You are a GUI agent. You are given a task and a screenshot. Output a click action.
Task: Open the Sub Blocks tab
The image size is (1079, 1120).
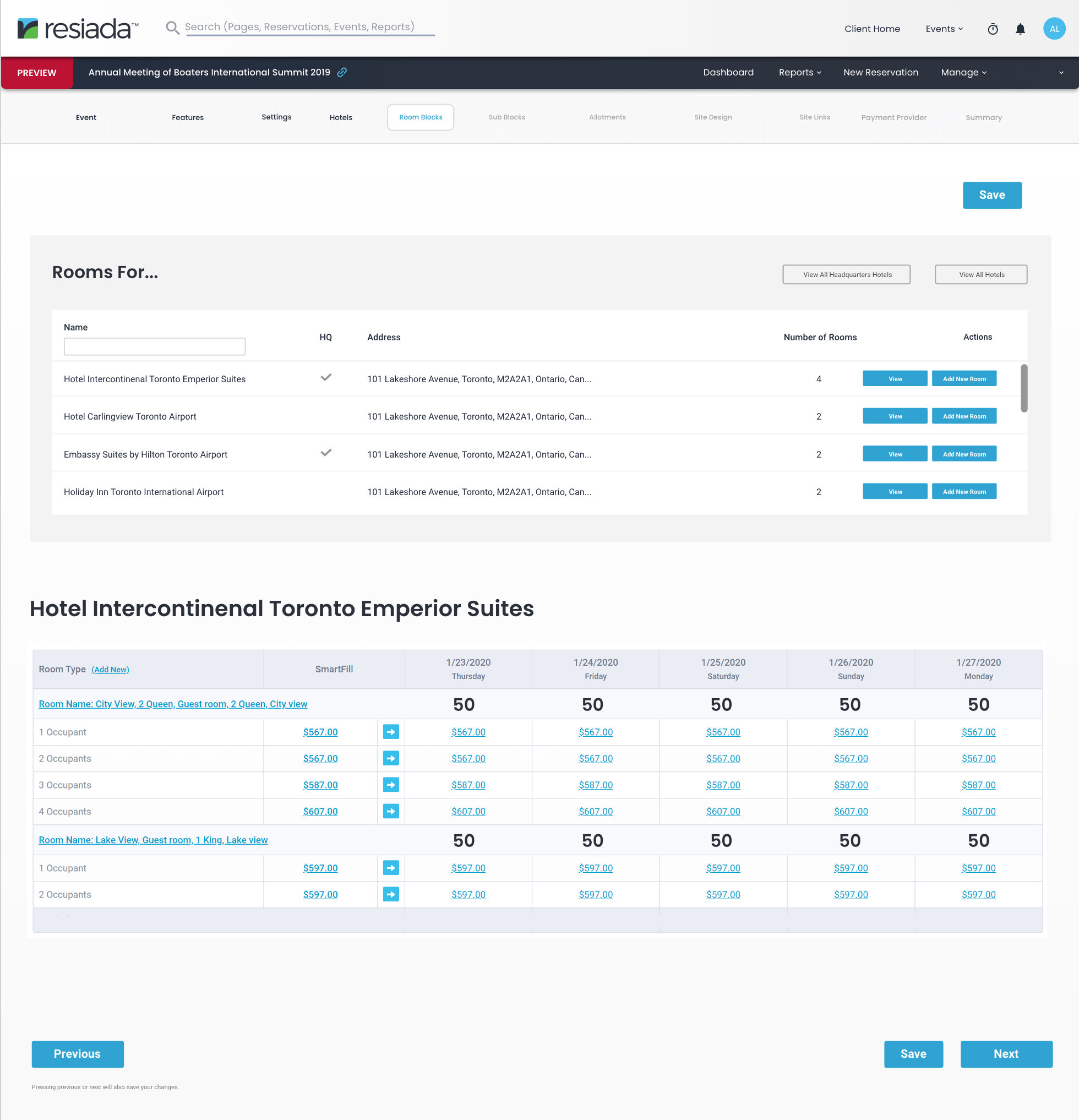506,117
